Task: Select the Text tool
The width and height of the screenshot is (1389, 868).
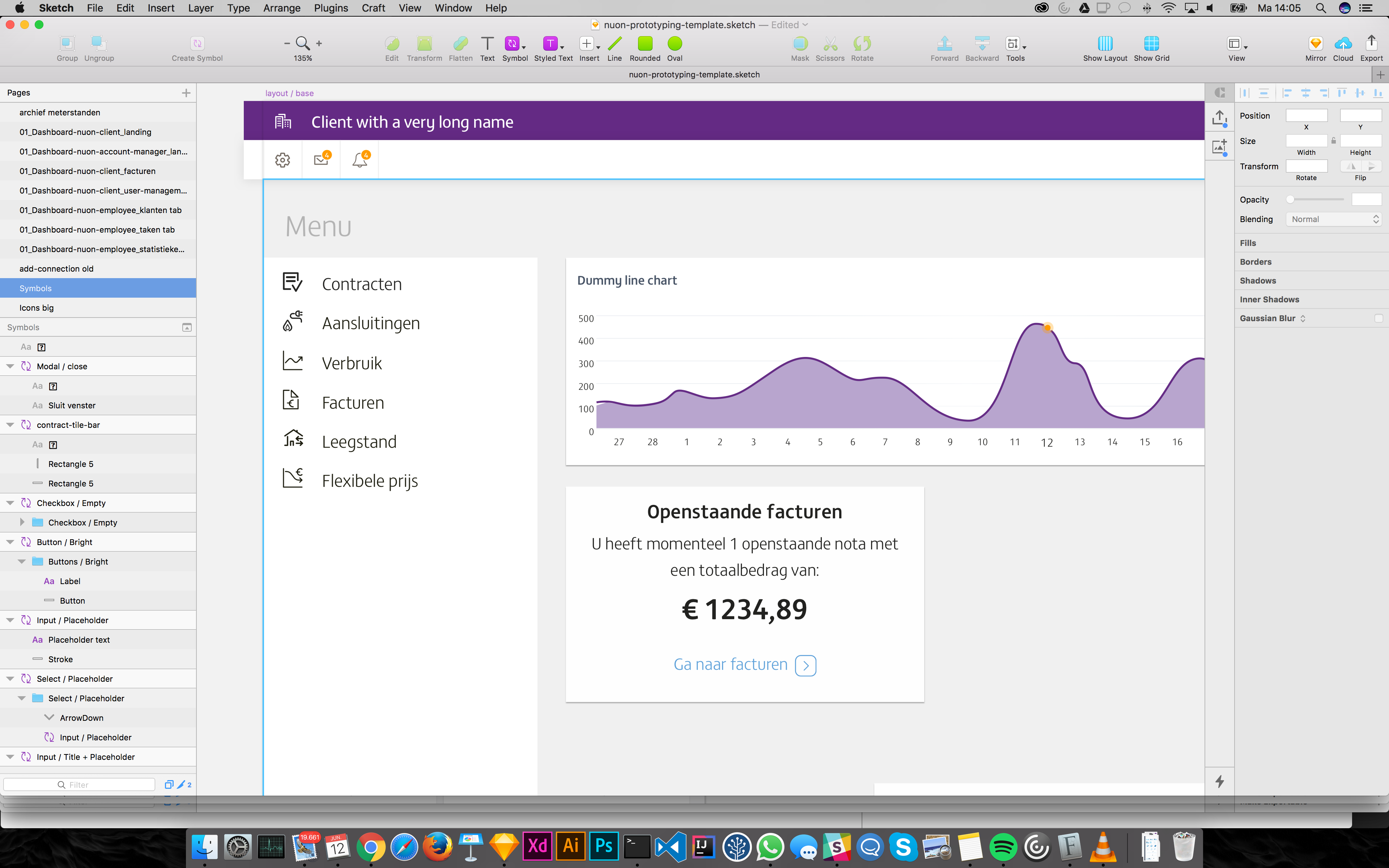Action: pos(487,44)
